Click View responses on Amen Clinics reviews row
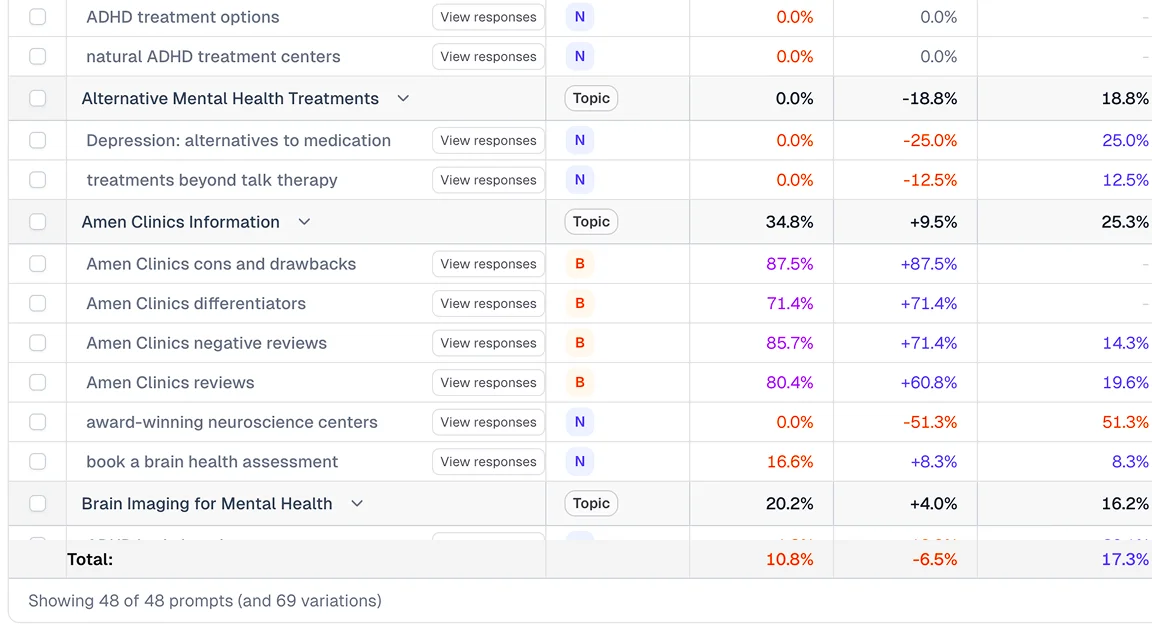Screen dimensions: 1152x632 [488, 382]
